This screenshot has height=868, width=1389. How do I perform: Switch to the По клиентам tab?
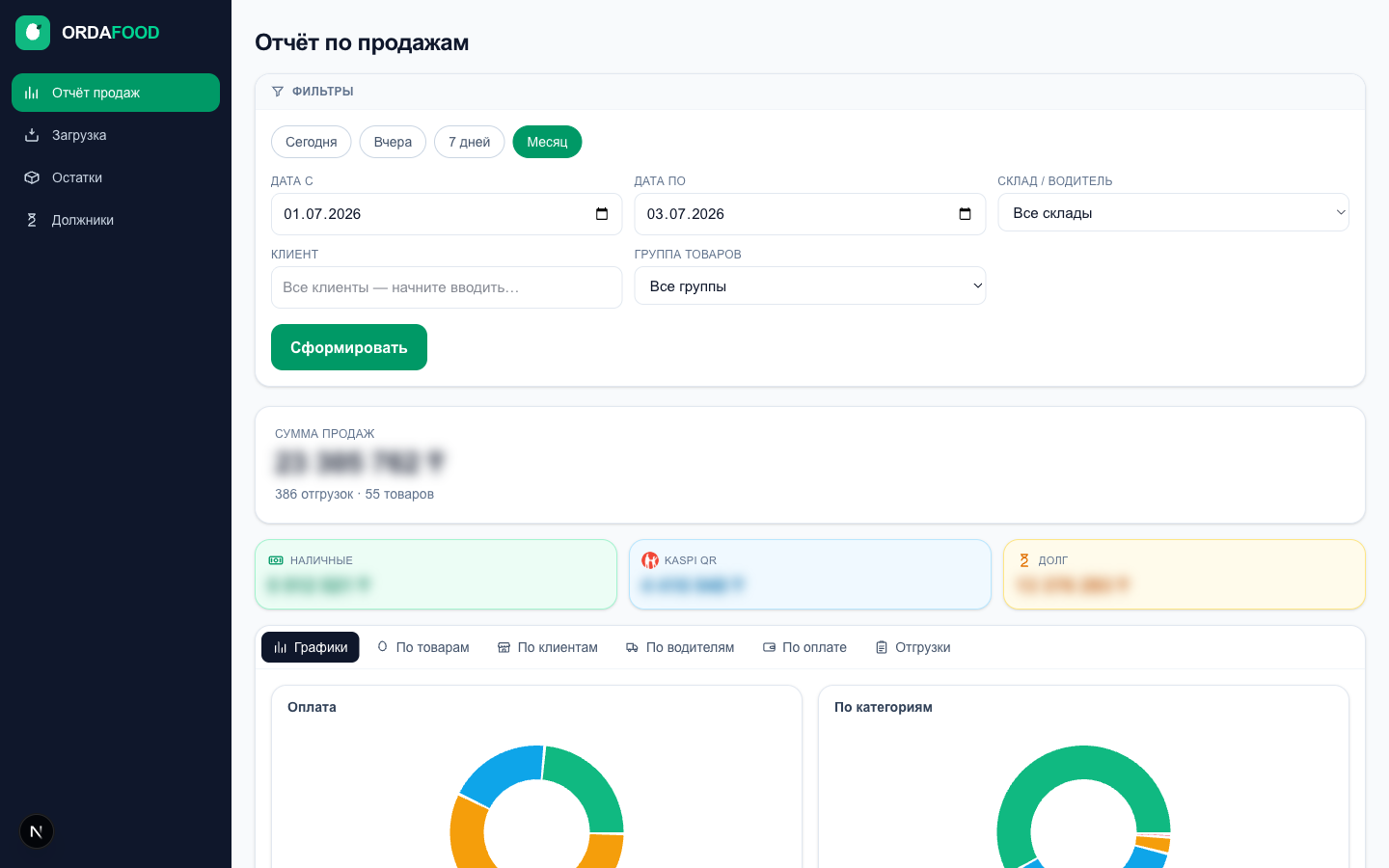(548, 647)
